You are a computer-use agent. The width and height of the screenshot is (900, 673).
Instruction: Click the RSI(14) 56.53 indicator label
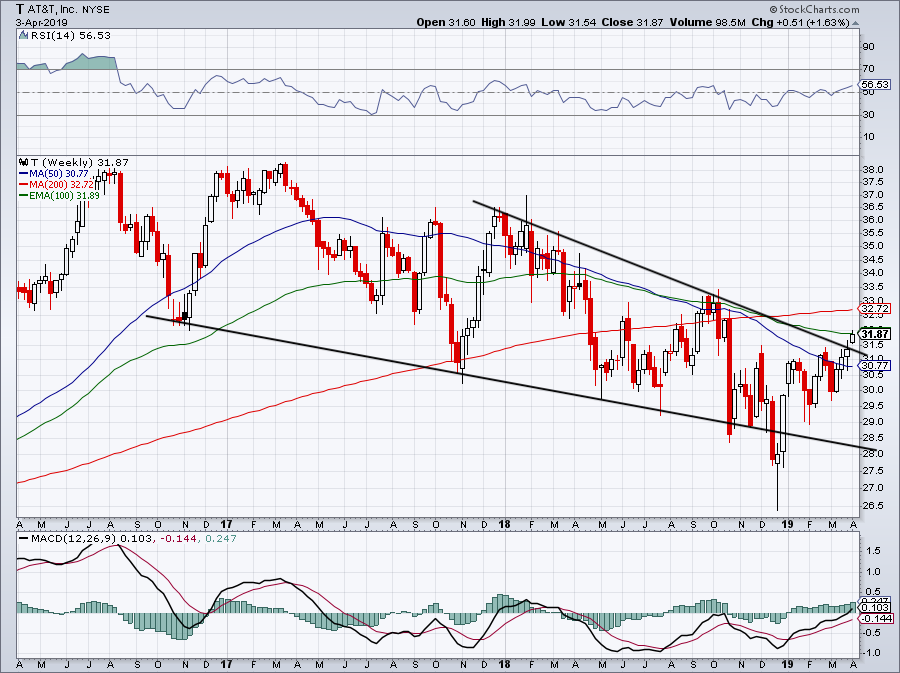pyautogui.click(x=70, y=36)
